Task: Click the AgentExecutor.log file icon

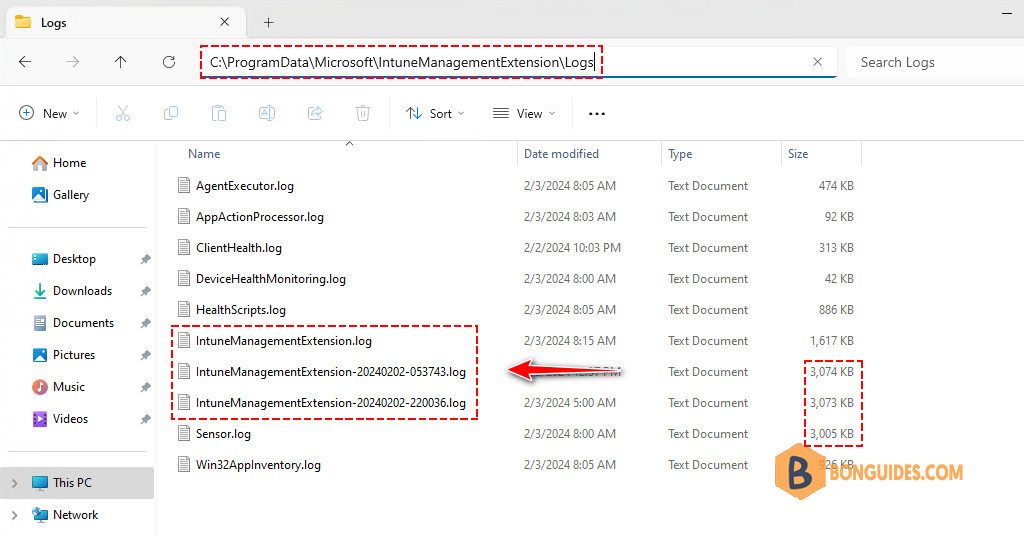Action: click(184, 186)
